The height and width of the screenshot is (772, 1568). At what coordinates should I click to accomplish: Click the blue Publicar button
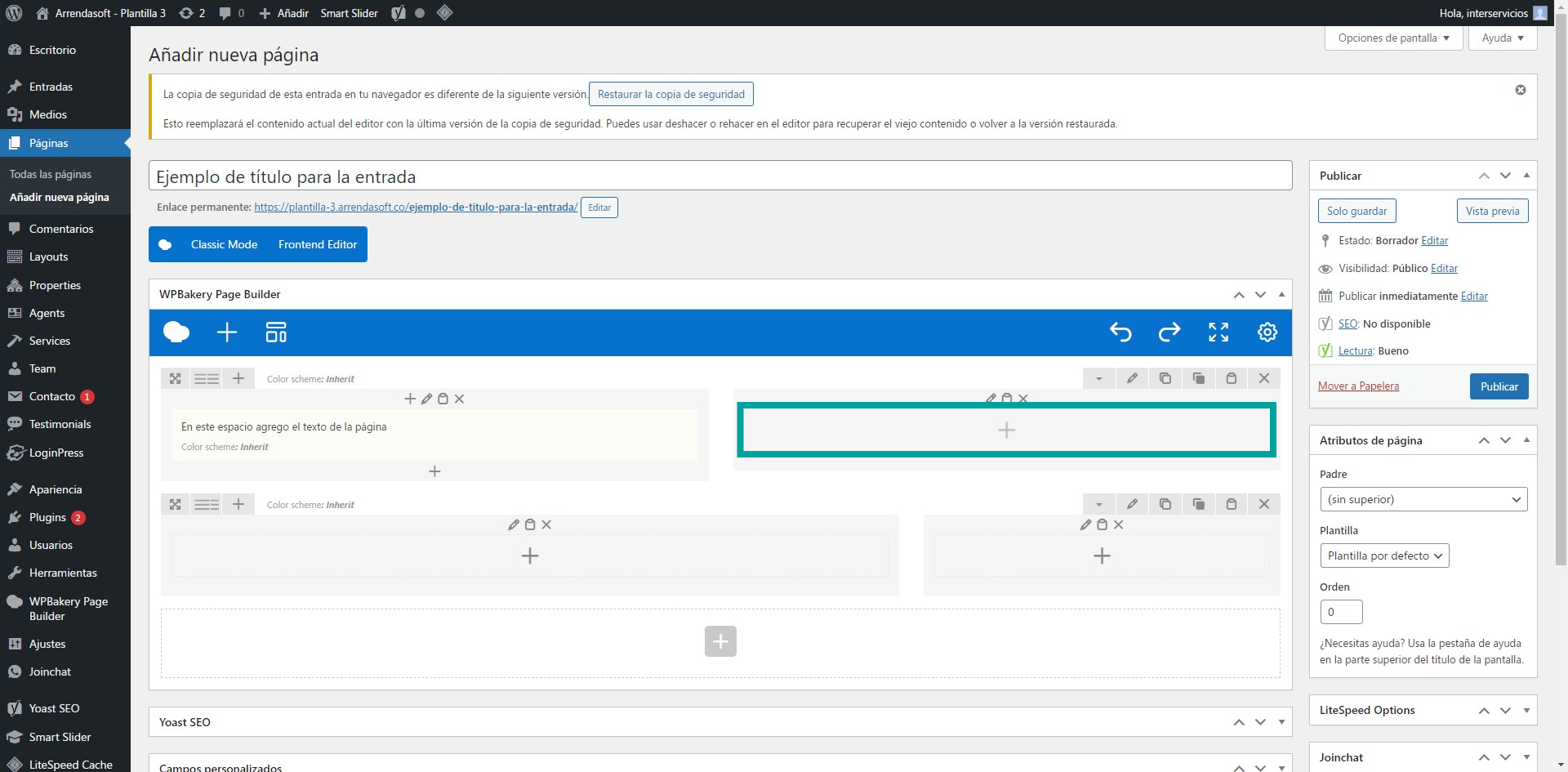(1499, 386)
